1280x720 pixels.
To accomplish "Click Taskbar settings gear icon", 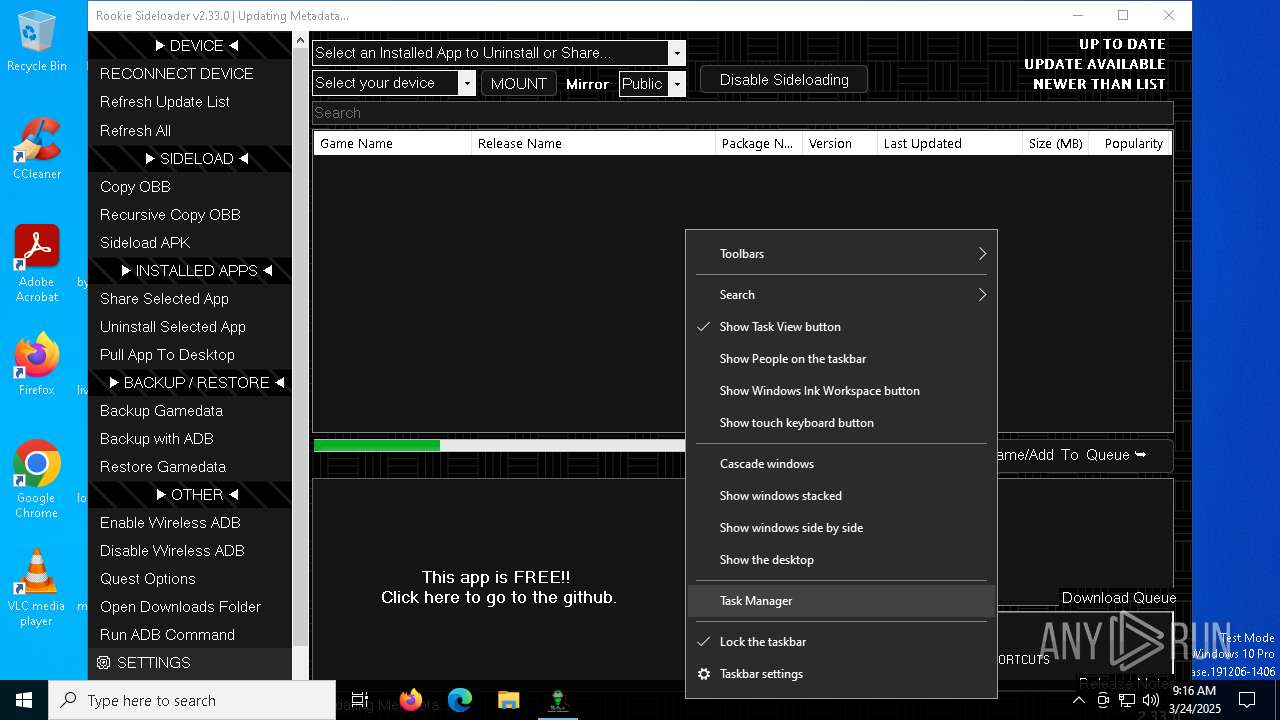I will point(704,674).
